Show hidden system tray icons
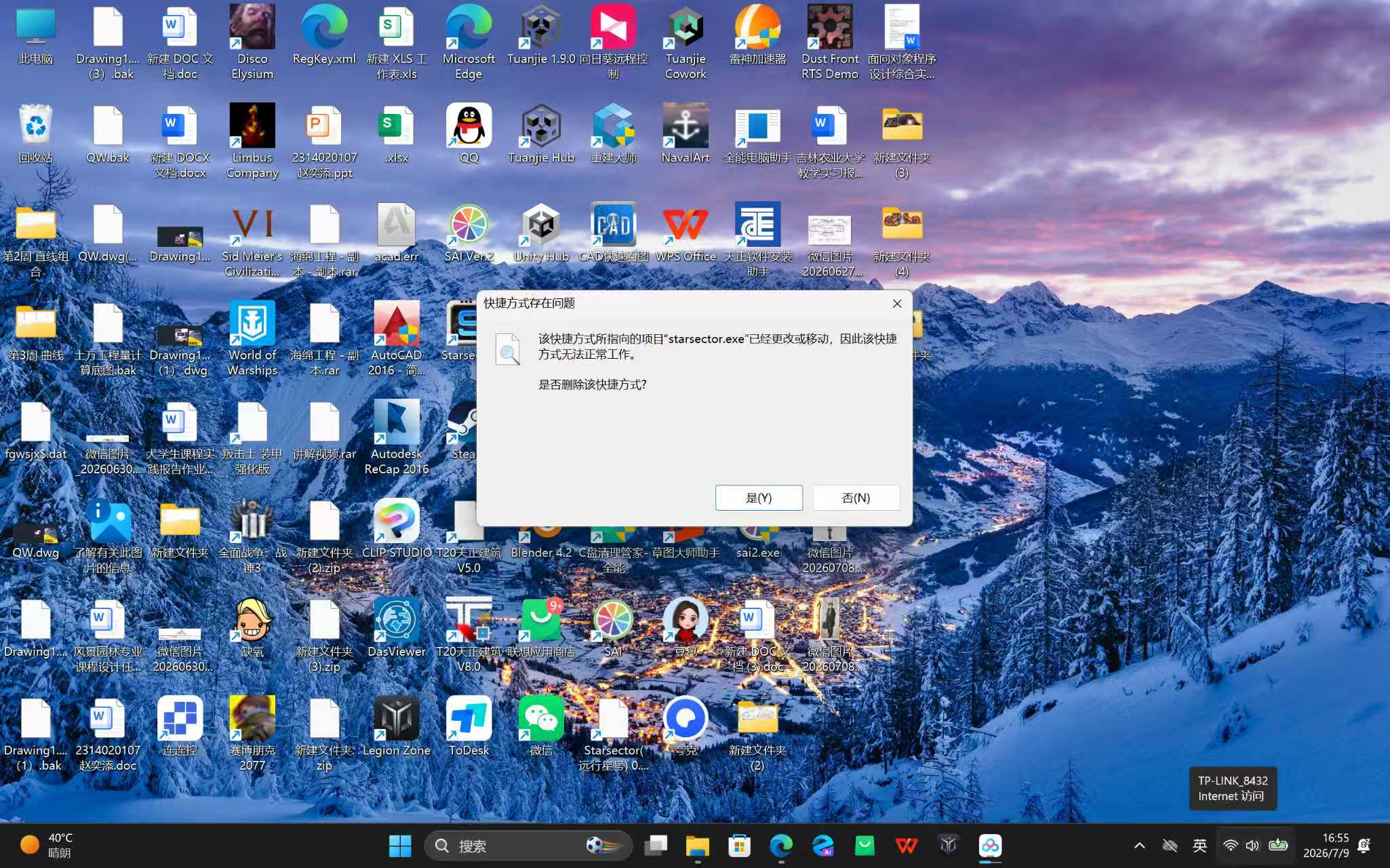The width and height of the screenshot is (1390, 868). (1139, 846)
